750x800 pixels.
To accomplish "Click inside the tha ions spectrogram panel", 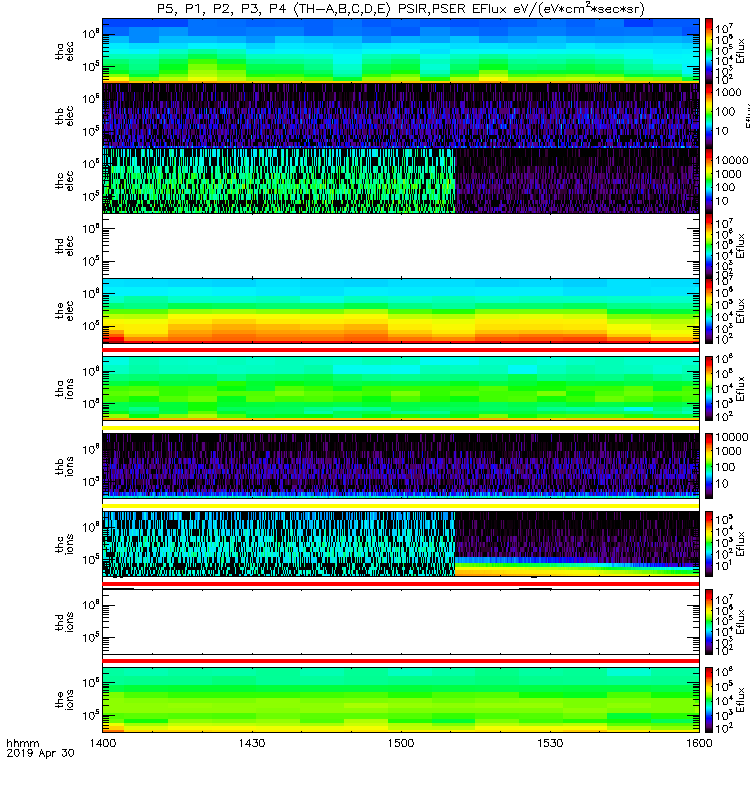I will click(401, 388).
